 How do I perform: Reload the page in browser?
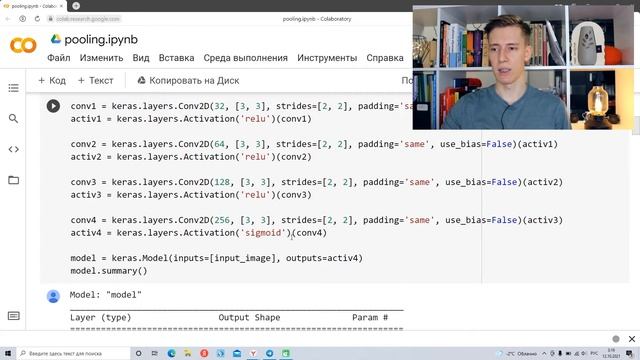[x=37, y=19]
